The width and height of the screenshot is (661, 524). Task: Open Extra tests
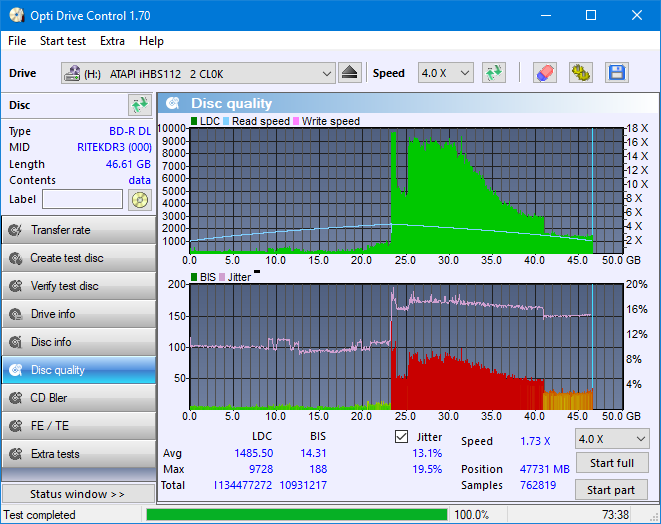(x=79, y=454)
